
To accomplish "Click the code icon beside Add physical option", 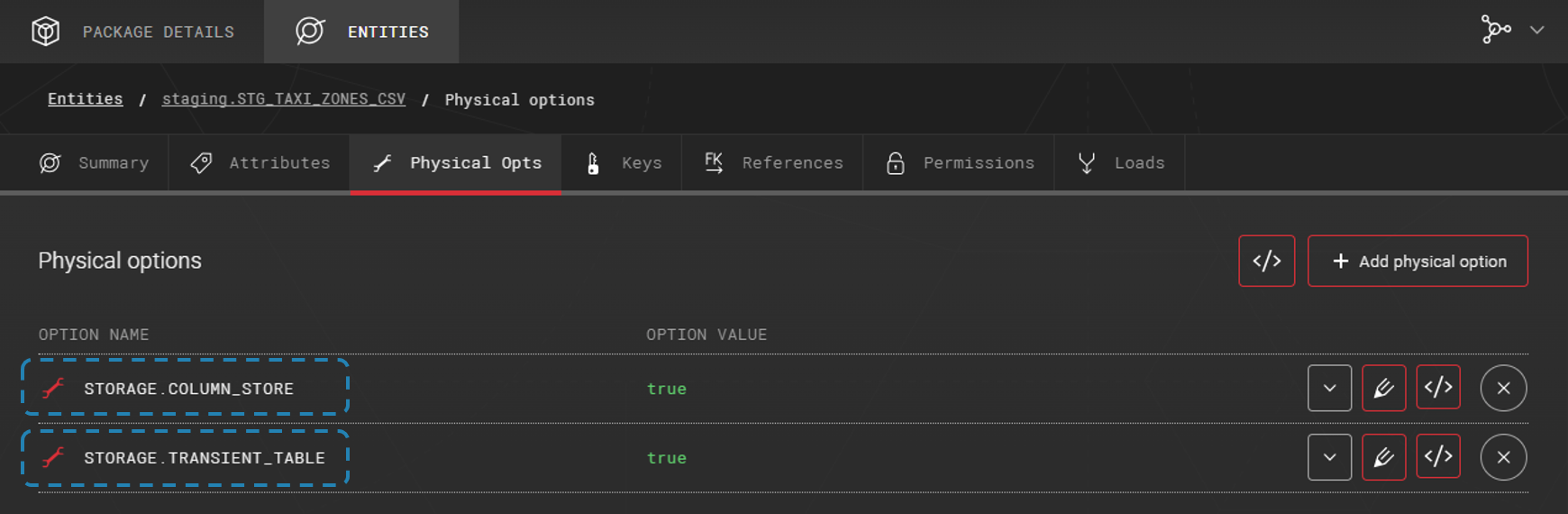I will (1266, 262).
